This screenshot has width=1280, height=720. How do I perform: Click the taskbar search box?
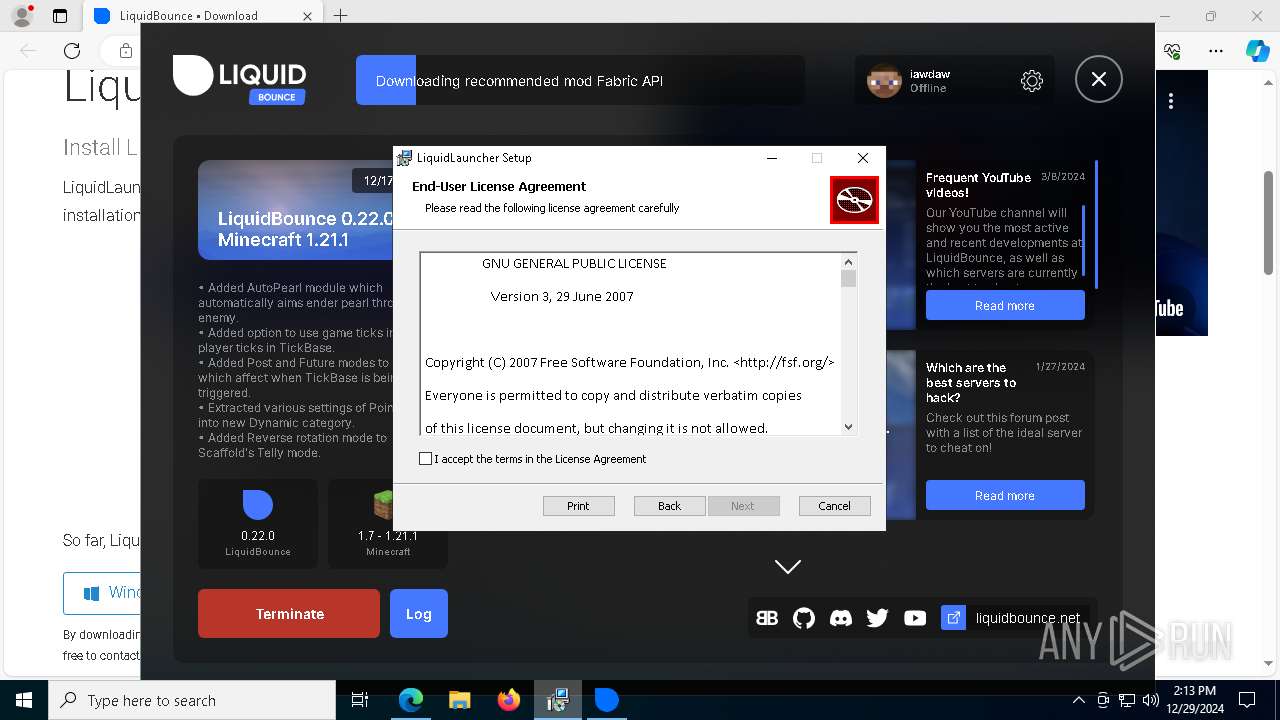coord(192,700)
